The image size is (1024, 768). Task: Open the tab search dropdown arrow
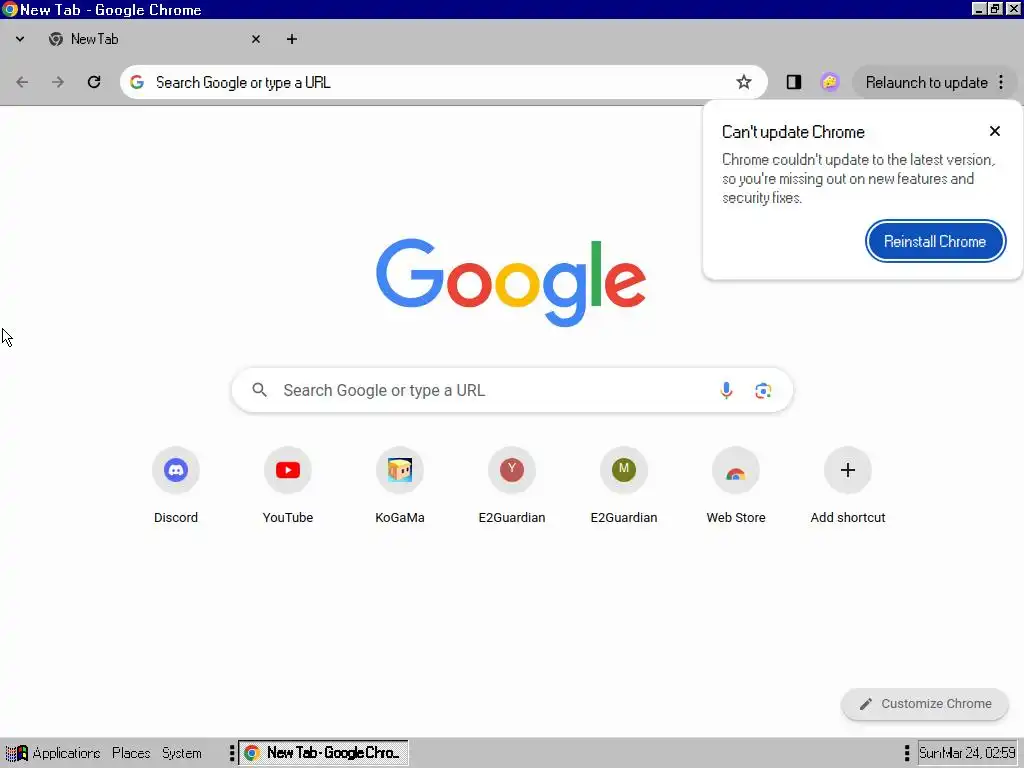[20, 39]
